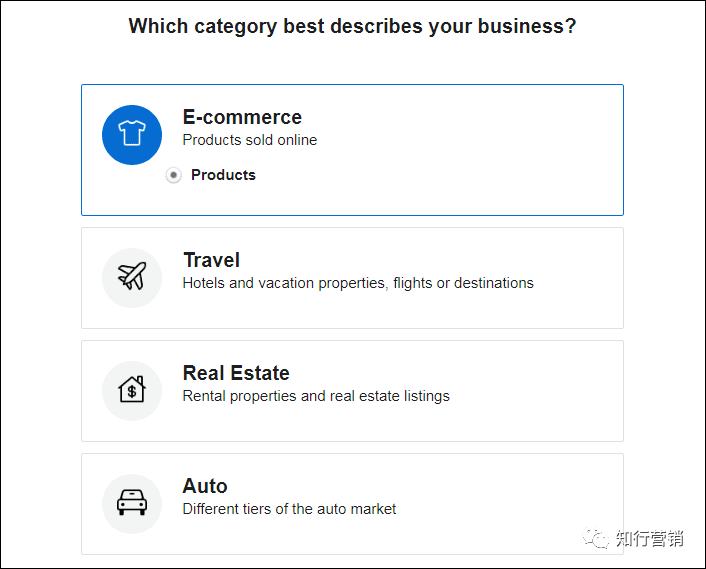Click the 'Which category best describes' heading
This screenshot has width=706, height=569.
pos(352,26)
